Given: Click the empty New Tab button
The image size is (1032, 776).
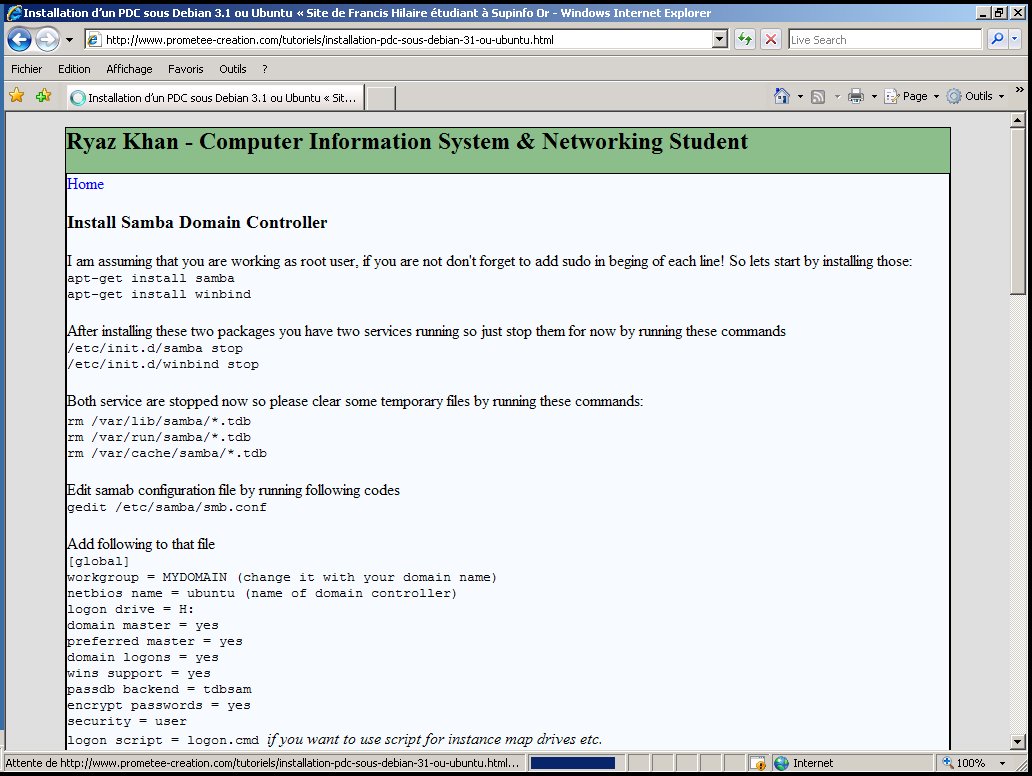Looking at the screenshot, I should (x=380, y=98).
